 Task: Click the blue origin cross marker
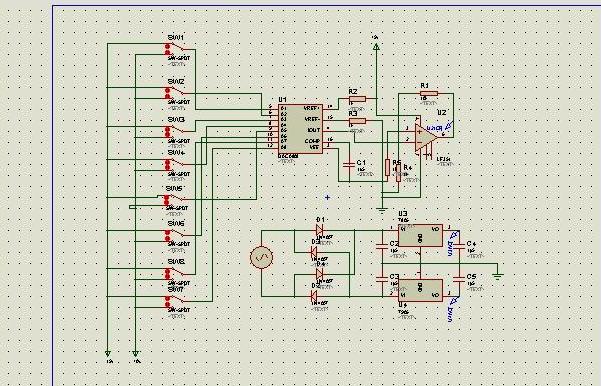point(327,197)
